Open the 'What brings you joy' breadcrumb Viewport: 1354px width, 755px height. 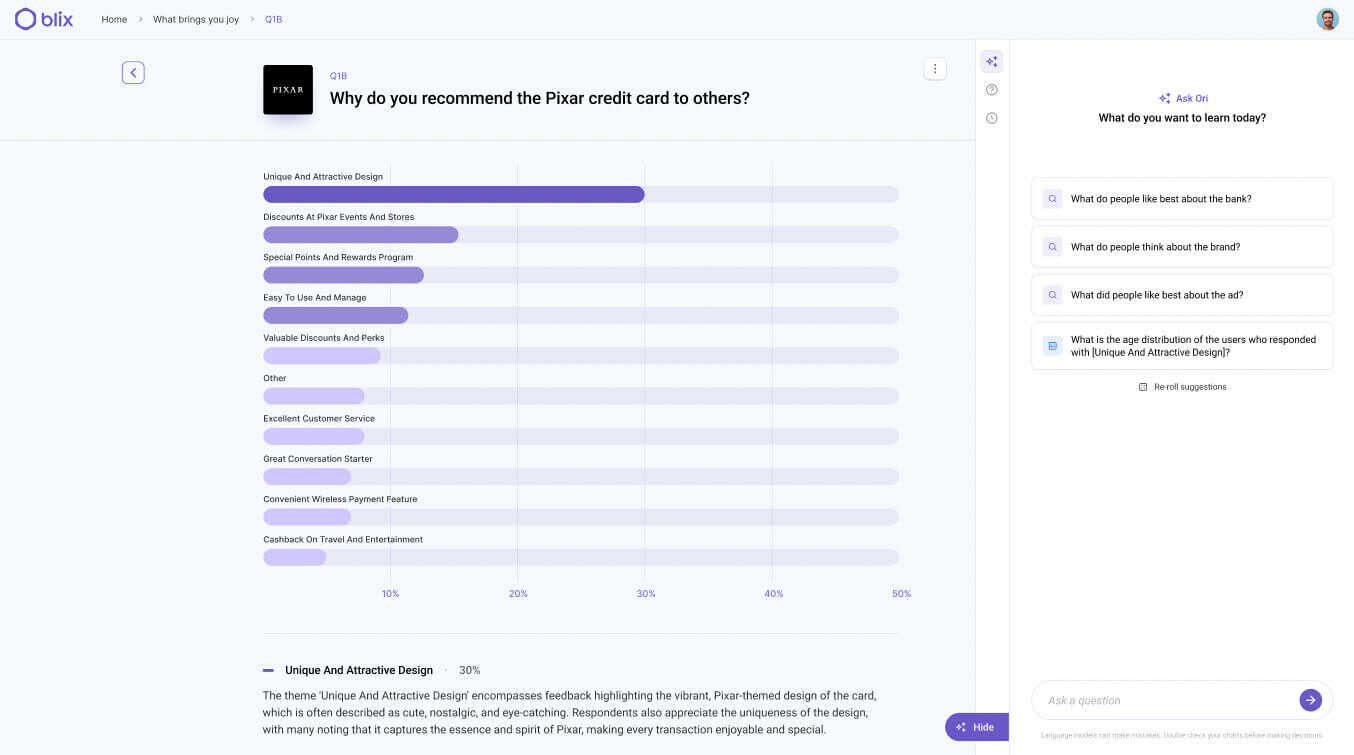pyautogui.click(x=196, y=18)
